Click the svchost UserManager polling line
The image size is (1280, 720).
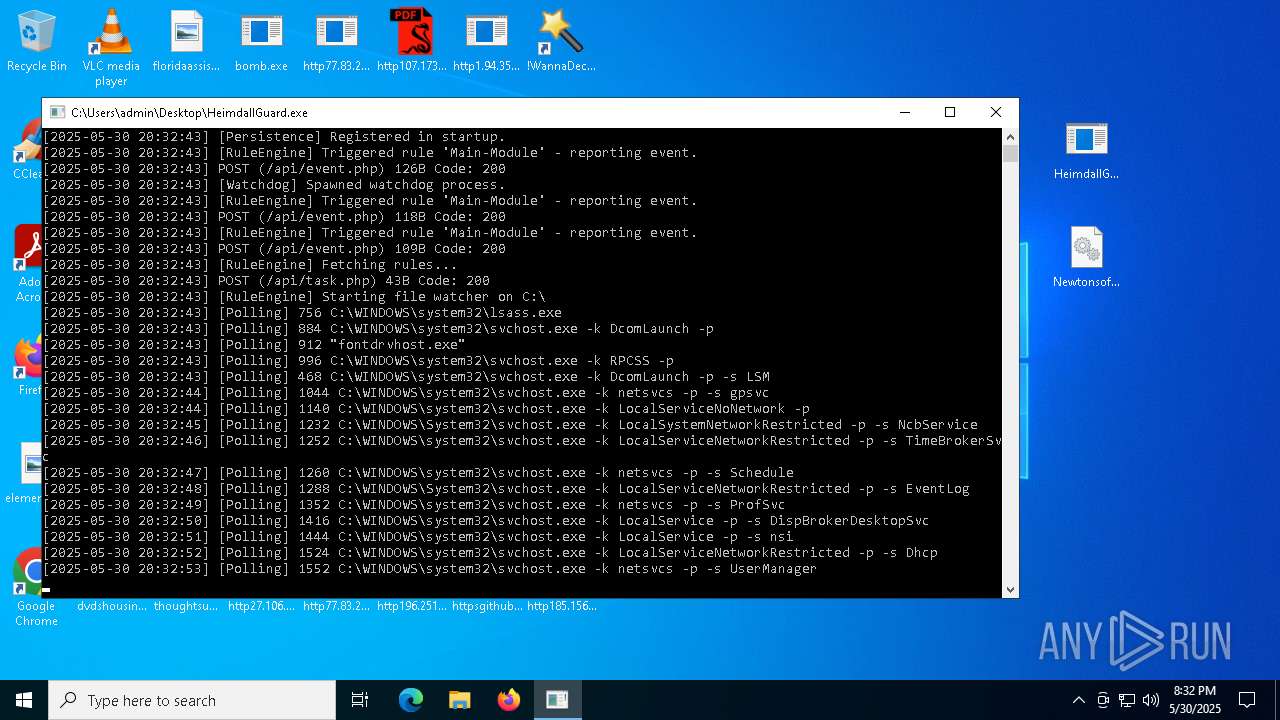tap(430, 569)
